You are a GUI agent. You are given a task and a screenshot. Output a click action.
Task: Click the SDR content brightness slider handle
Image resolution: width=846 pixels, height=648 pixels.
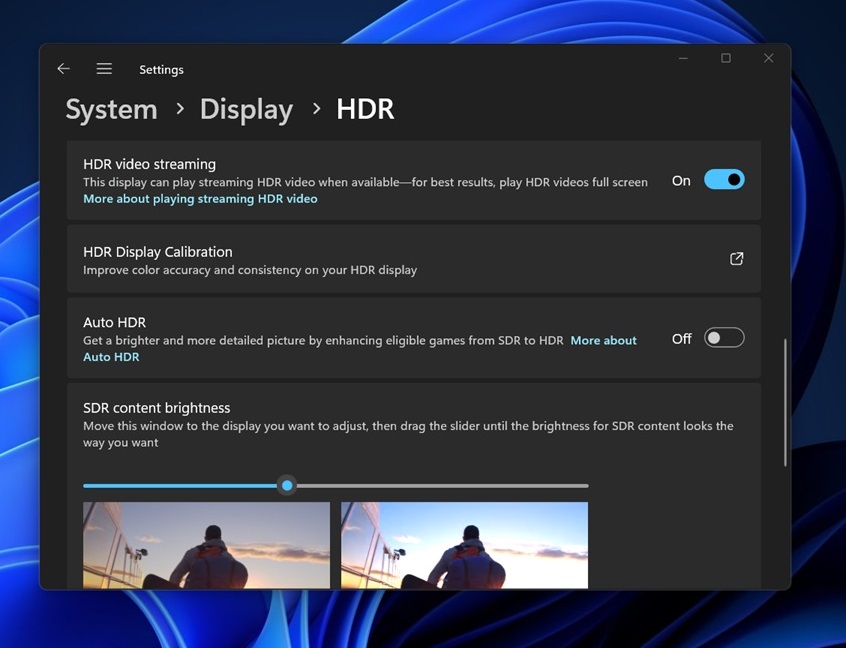287,485
